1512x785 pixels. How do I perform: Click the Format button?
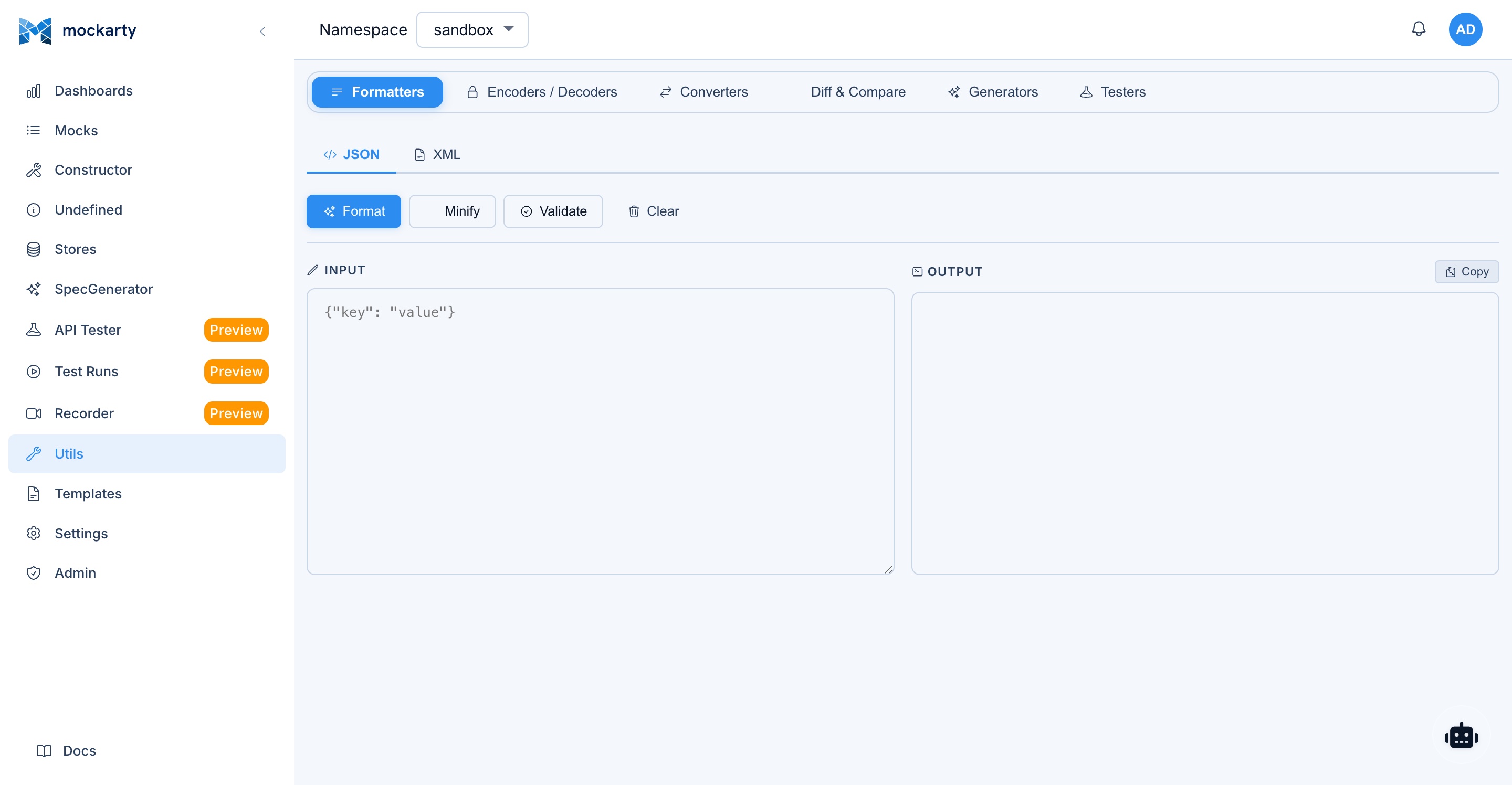point(353,211)
